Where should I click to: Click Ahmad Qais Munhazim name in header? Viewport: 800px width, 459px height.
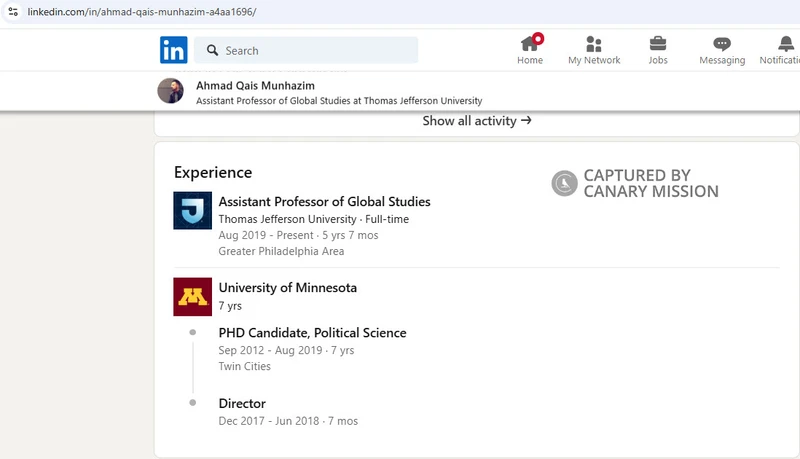[x=255, y=86]
